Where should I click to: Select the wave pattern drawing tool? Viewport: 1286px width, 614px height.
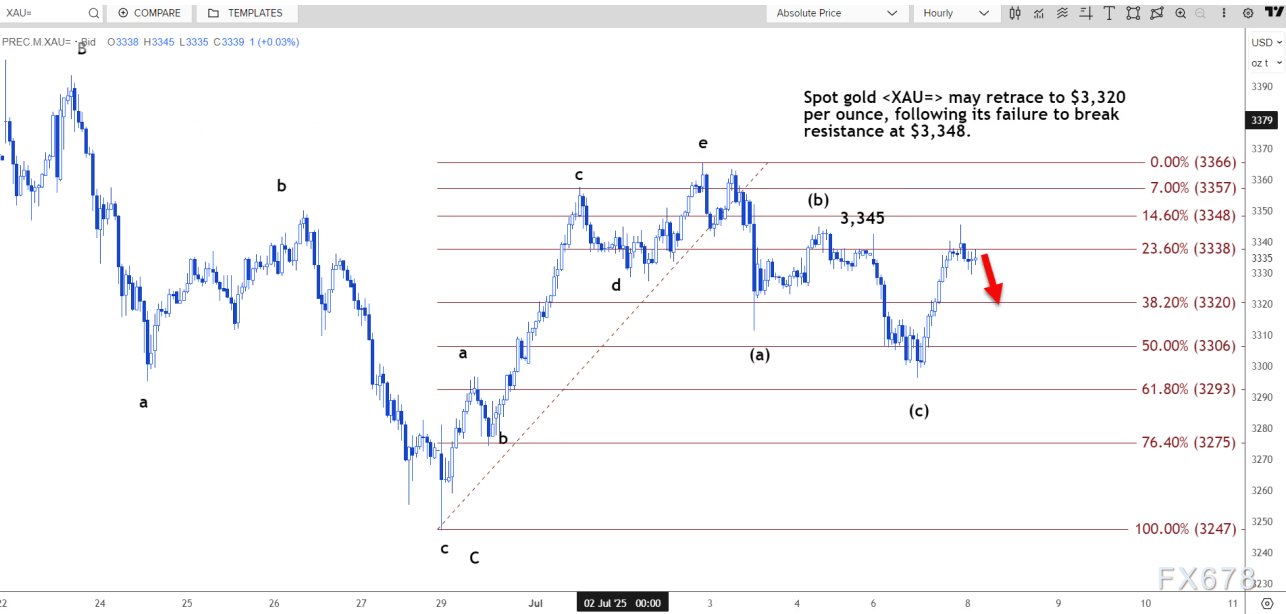pos(1062,13)
